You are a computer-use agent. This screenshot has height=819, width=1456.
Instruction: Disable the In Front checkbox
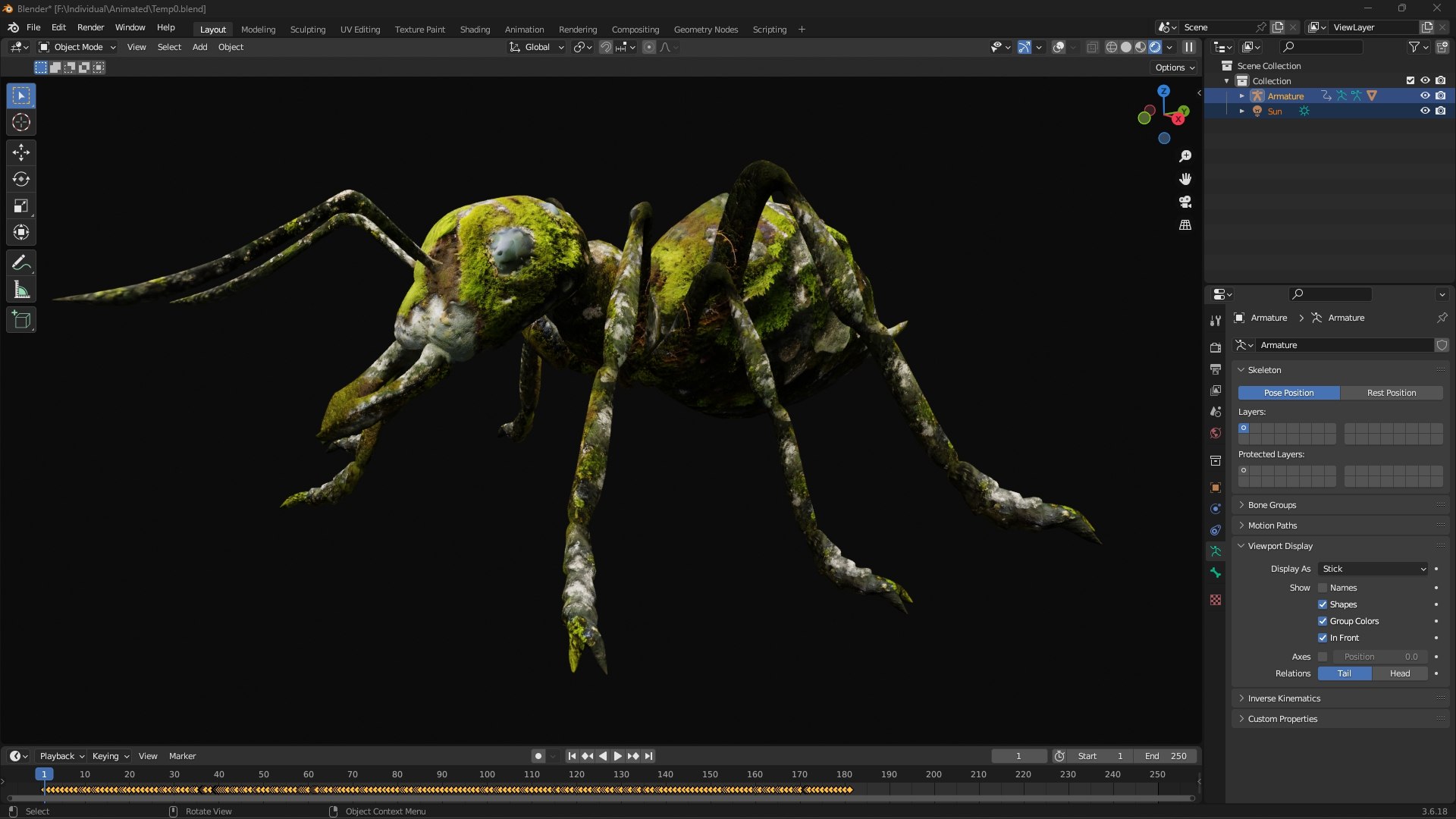(1323, 638)
